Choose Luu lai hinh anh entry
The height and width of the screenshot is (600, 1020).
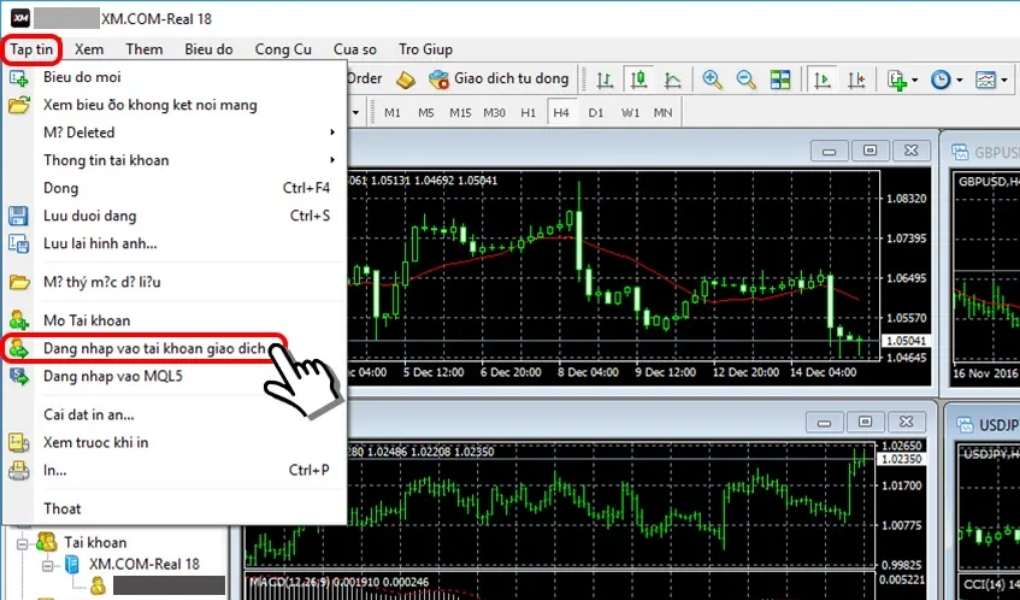click(174, 243)
